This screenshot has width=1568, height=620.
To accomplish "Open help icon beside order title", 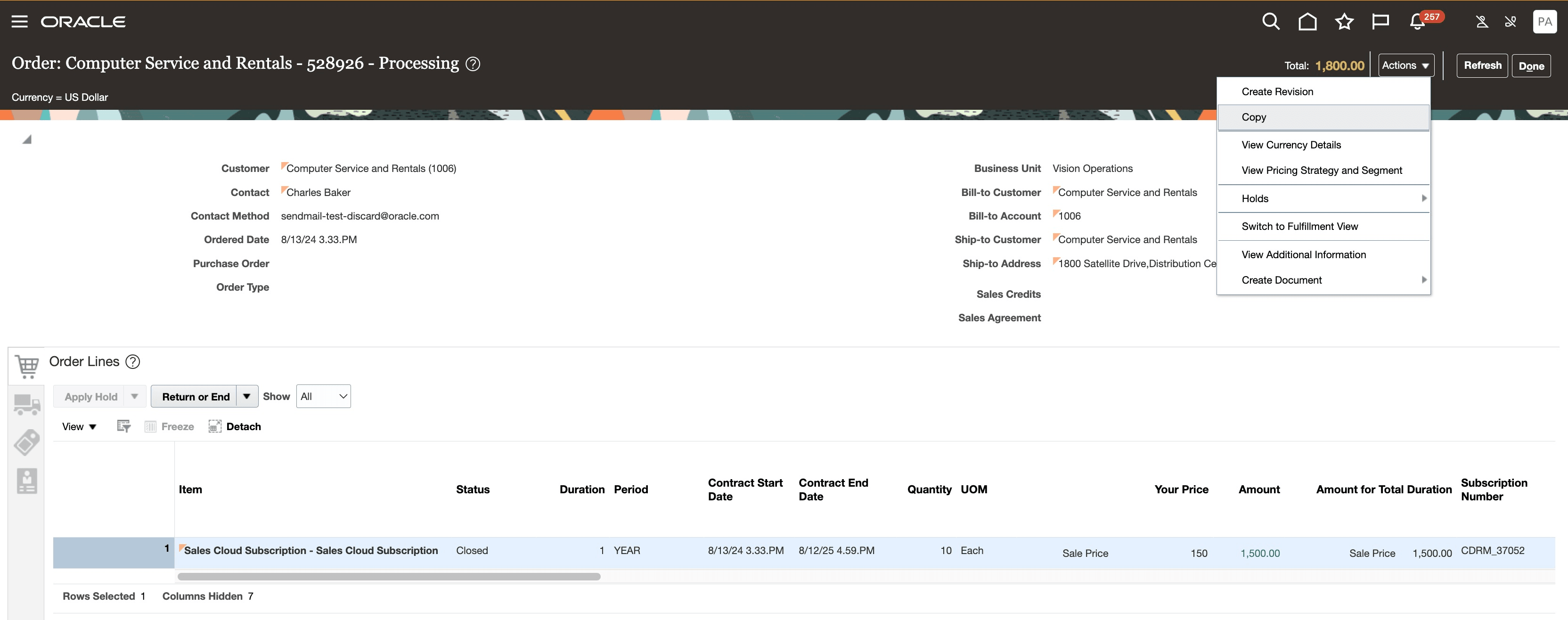I will pos(473,64).
